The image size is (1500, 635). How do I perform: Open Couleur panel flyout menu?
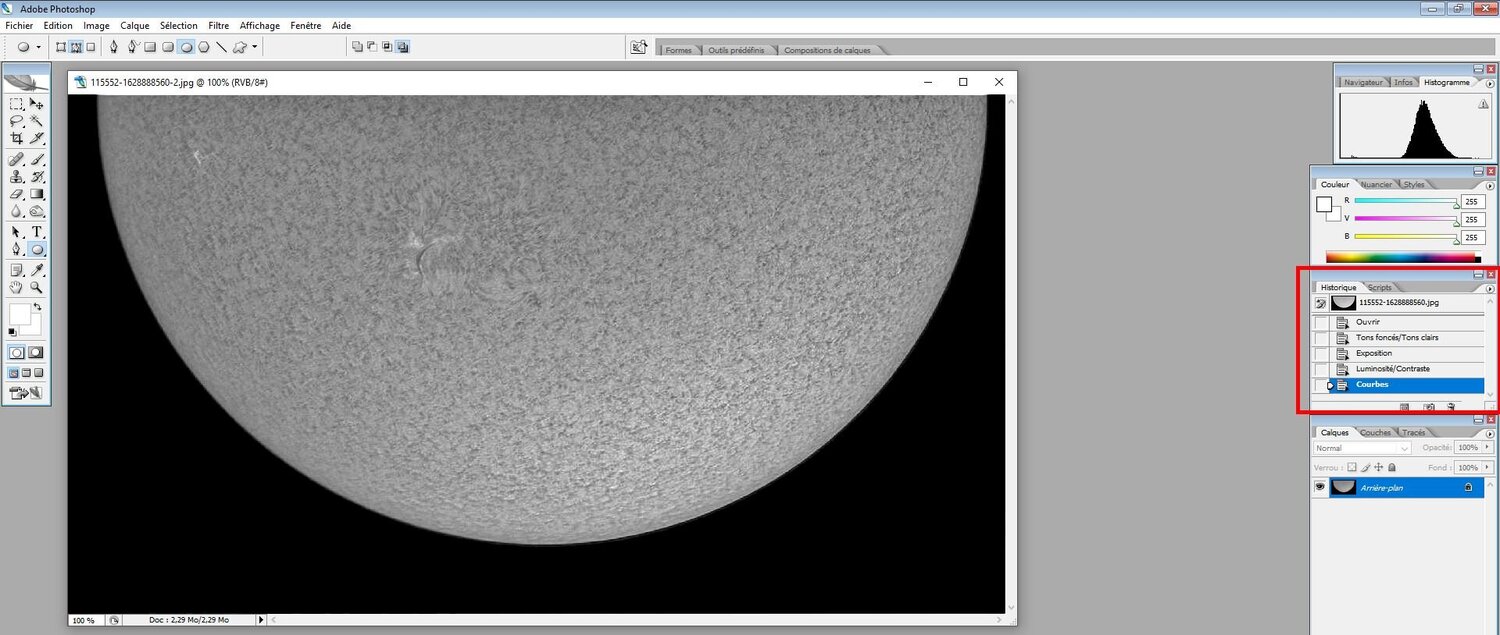[1490, 185]
